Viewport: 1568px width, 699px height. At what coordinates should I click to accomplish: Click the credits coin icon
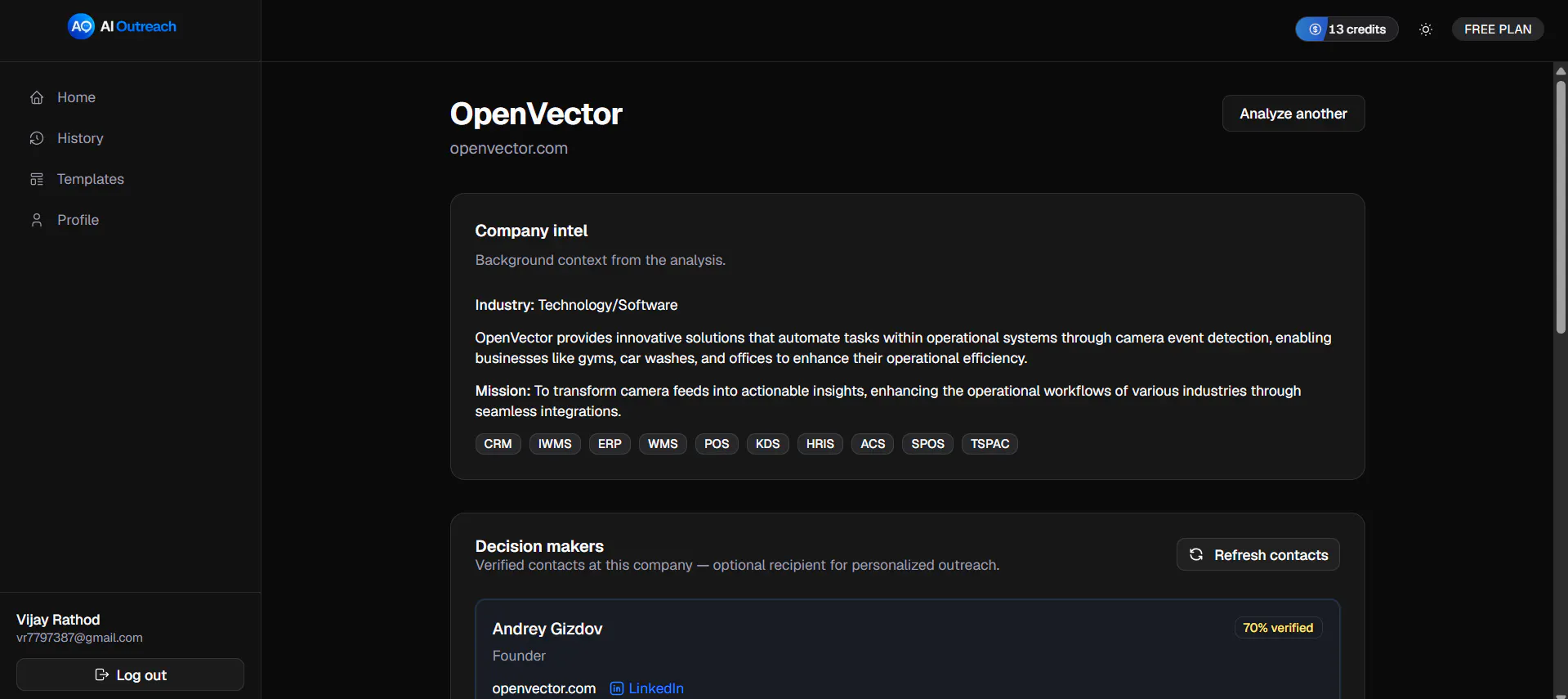(x=1315, y=29)
